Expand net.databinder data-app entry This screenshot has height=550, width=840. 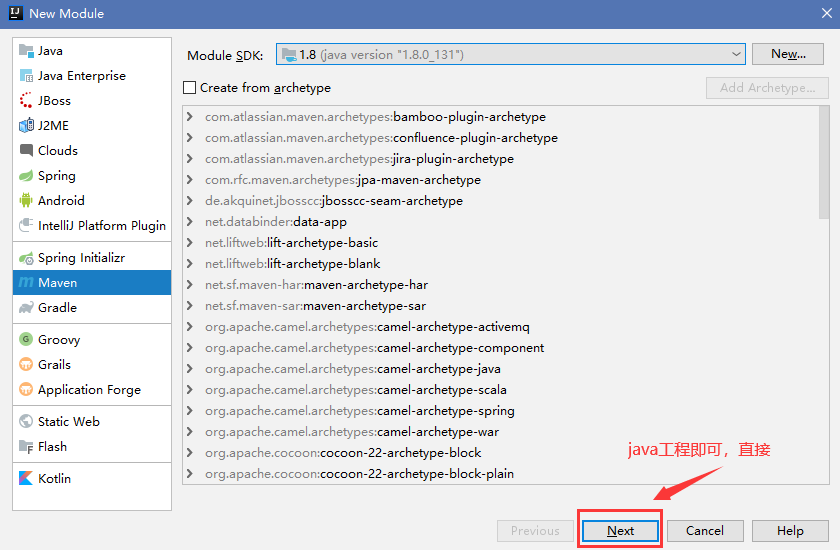click(190, 222)
